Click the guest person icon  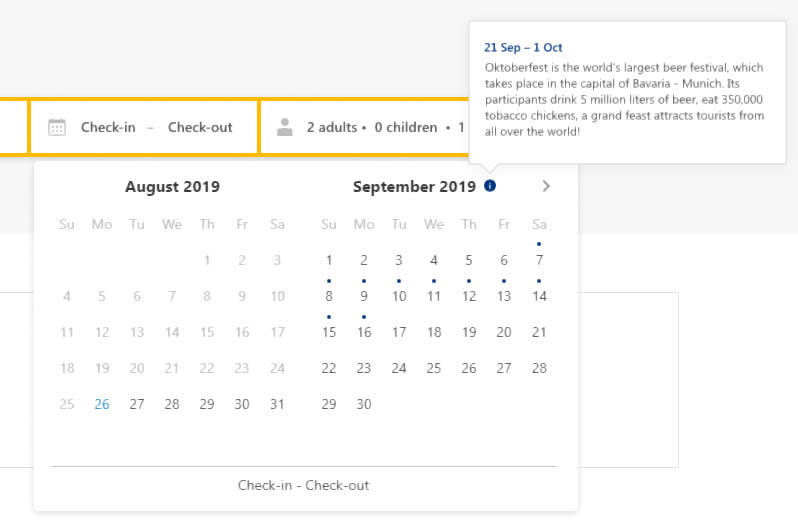(x=285, y=127)
